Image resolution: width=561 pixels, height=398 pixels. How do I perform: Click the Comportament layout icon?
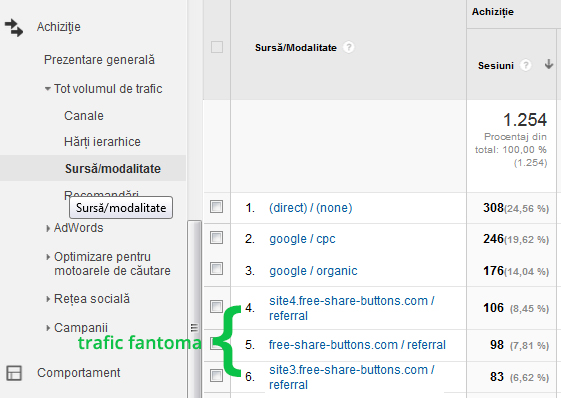pos(14,373)
